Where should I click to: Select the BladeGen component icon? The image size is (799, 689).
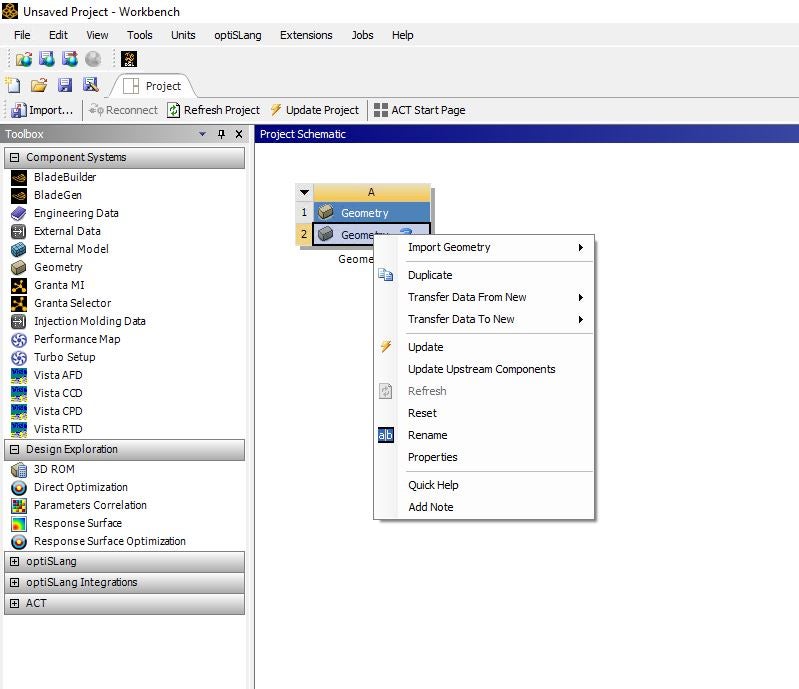[19, 195]
